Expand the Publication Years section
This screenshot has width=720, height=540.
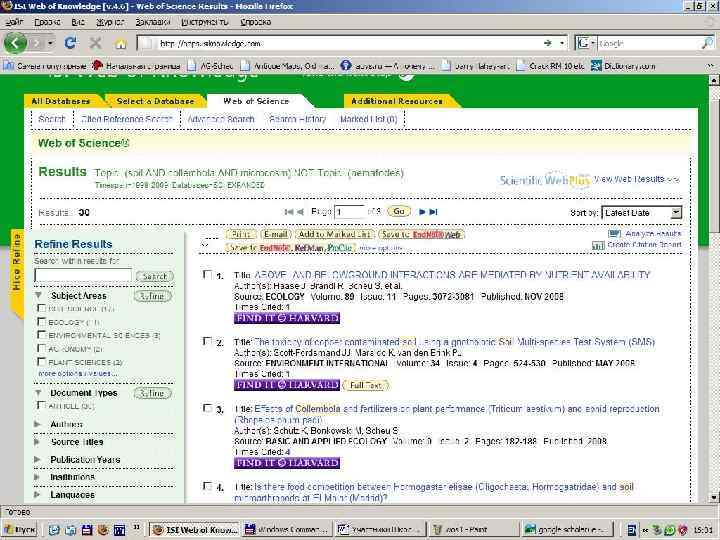pos(38,459)
